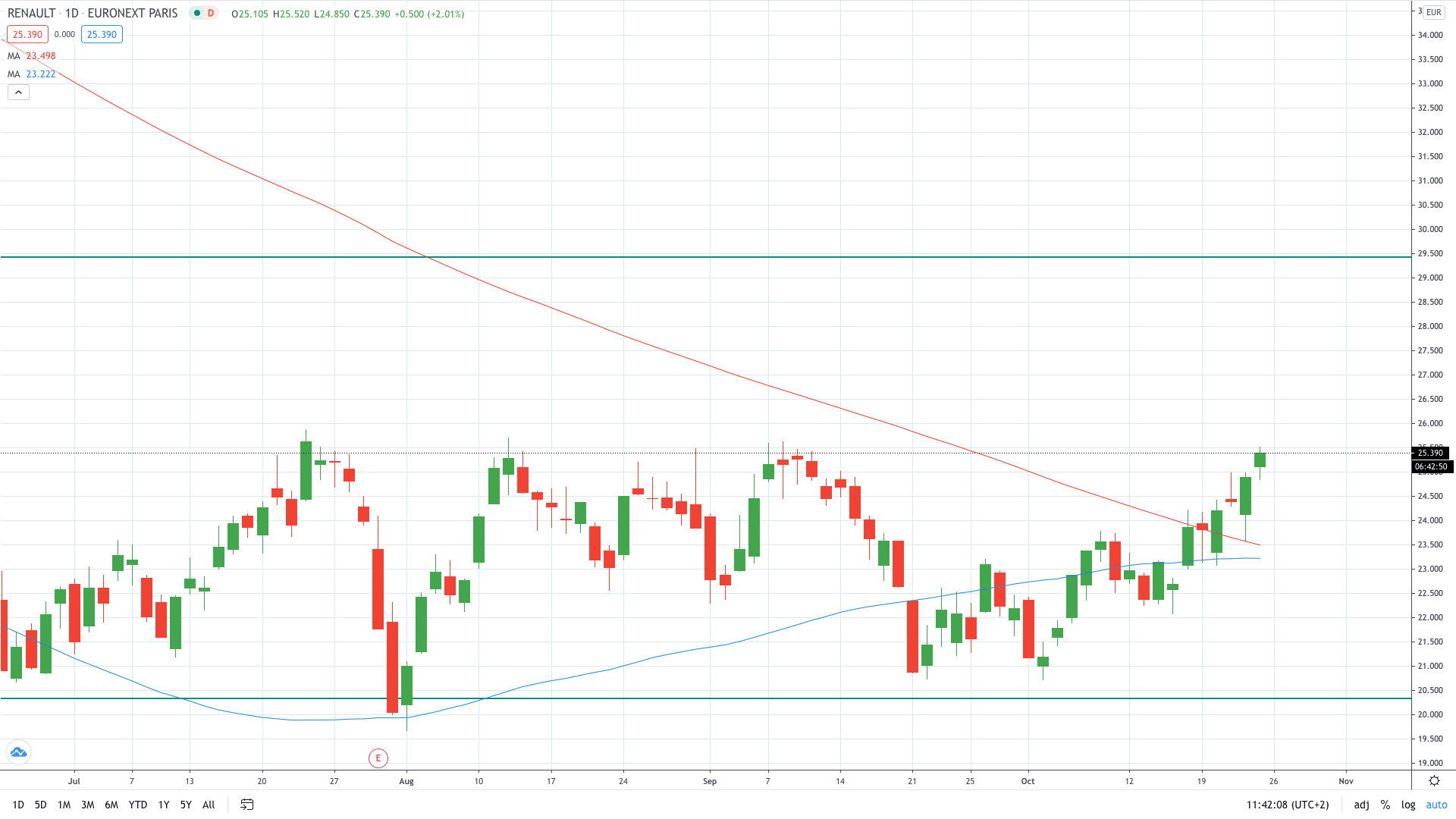The height and width of the screenshot is (819, 1456).
Task: Click the RENAULT symbol title
Action: point(31,14)
